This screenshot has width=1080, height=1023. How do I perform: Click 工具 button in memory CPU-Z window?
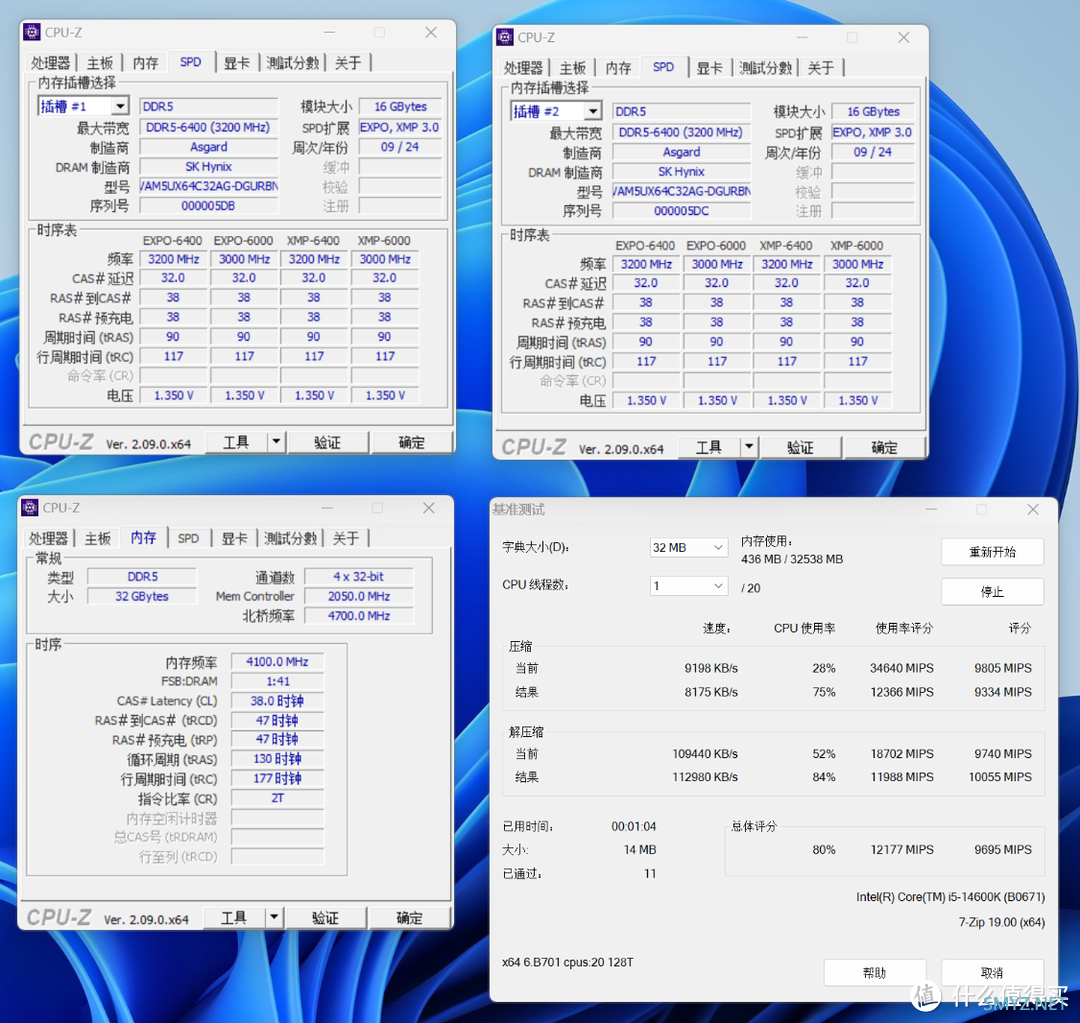234,917
